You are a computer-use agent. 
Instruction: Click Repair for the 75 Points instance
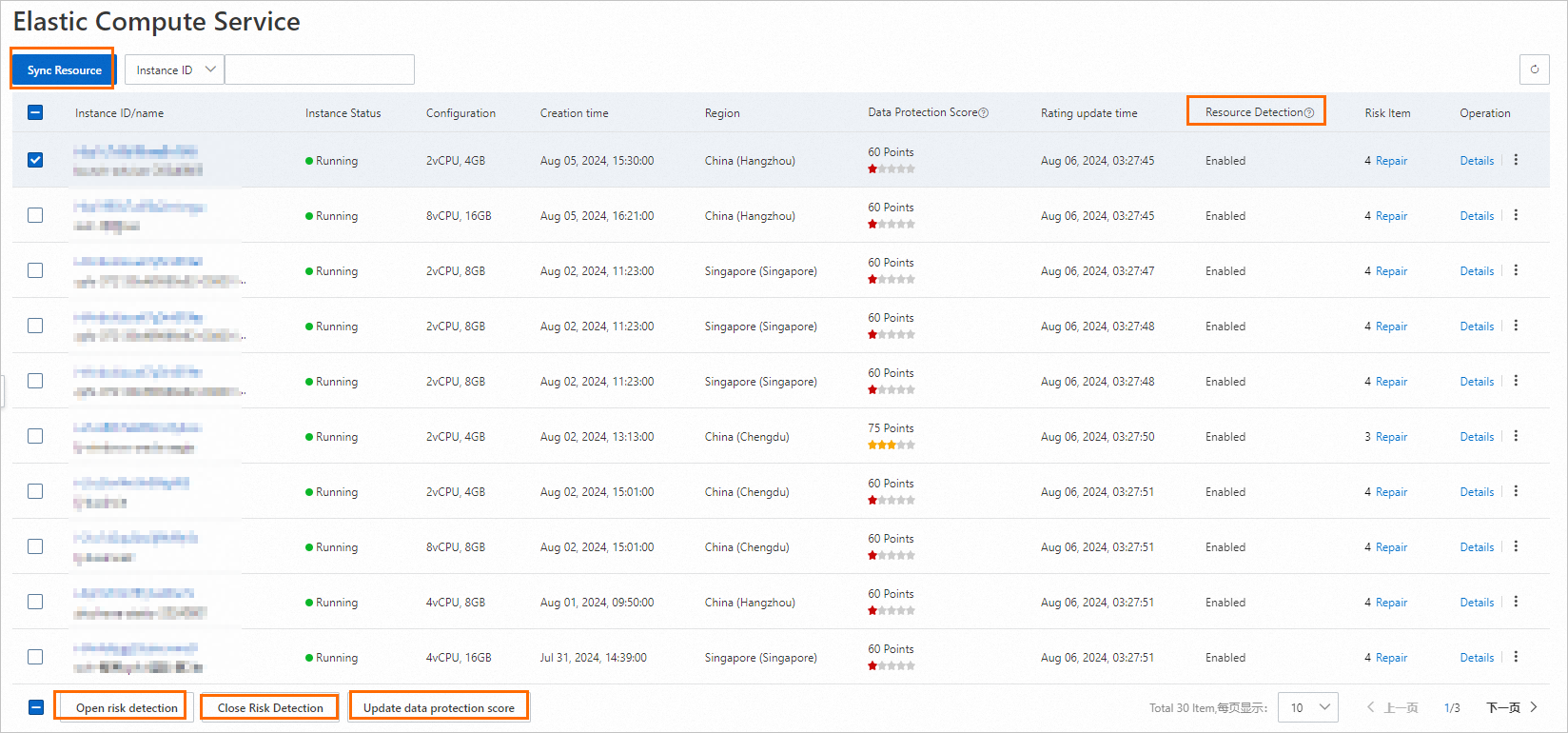1391,437
